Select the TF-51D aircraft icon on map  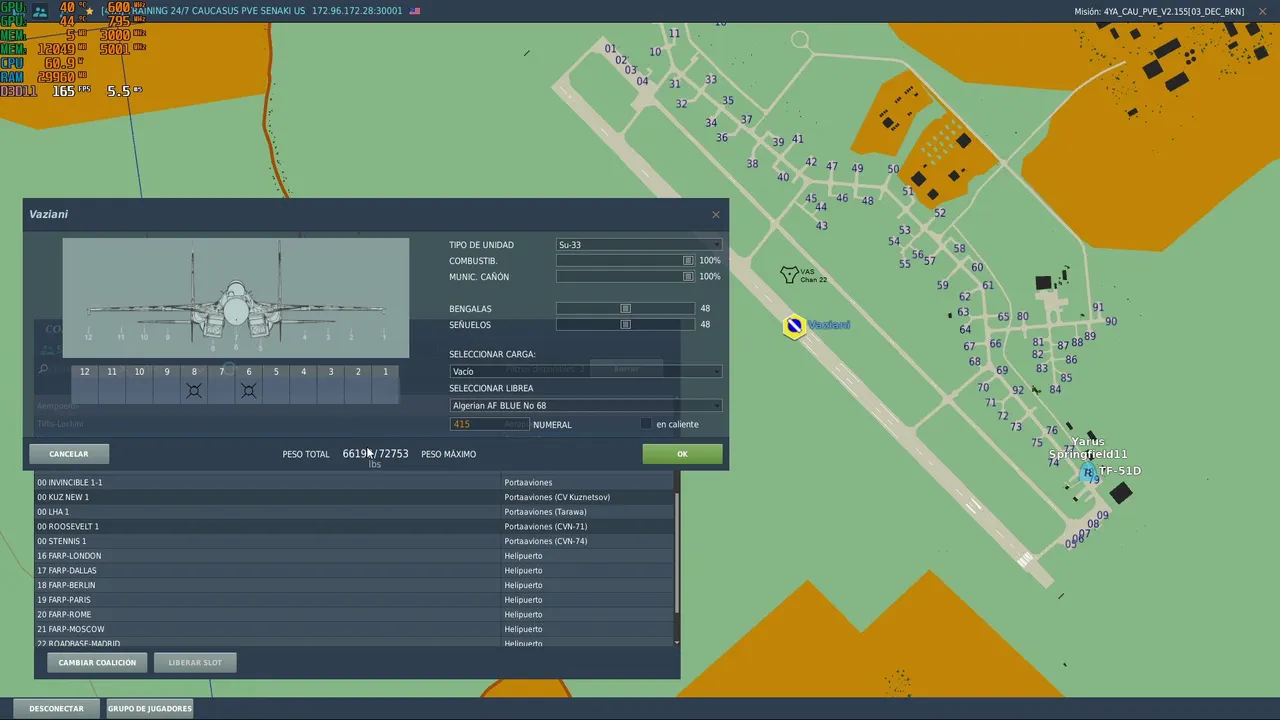(x=1088, y=471)
